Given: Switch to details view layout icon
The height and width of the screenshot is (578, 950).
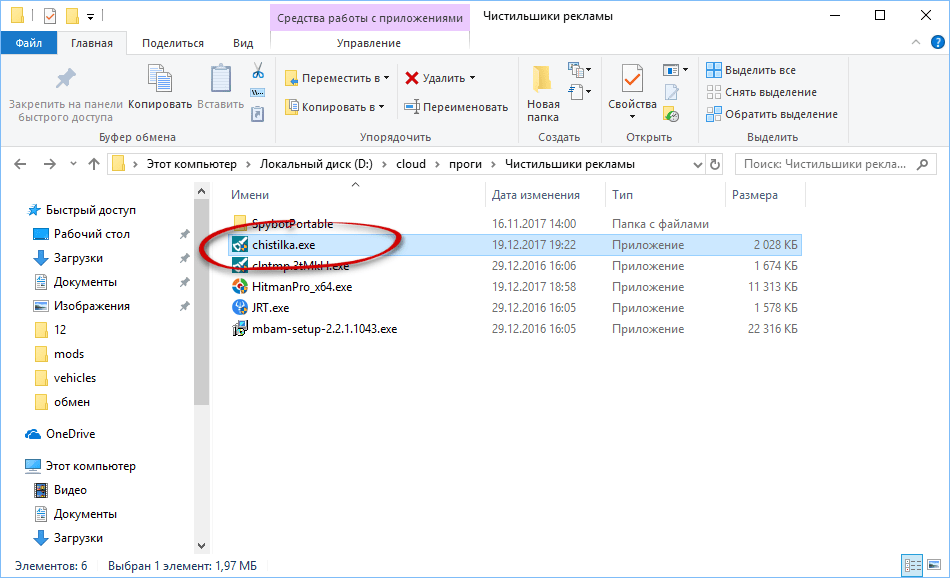Looking at the screenshot, I should (911, 566).
